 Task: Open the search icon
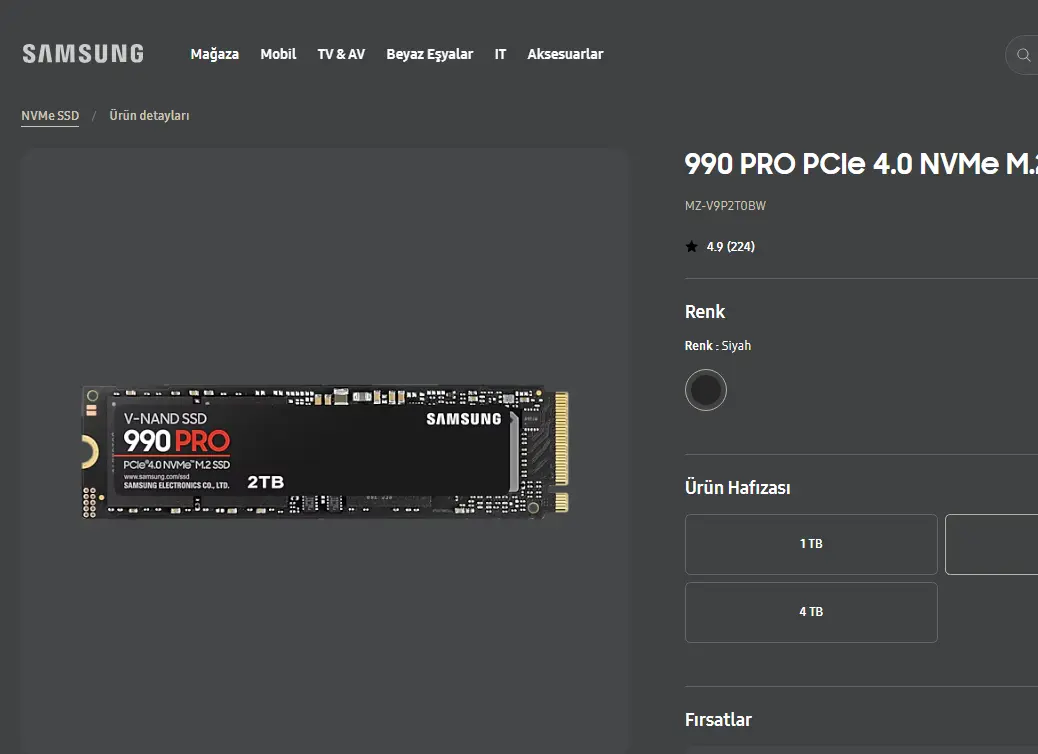click(1023, 55)
